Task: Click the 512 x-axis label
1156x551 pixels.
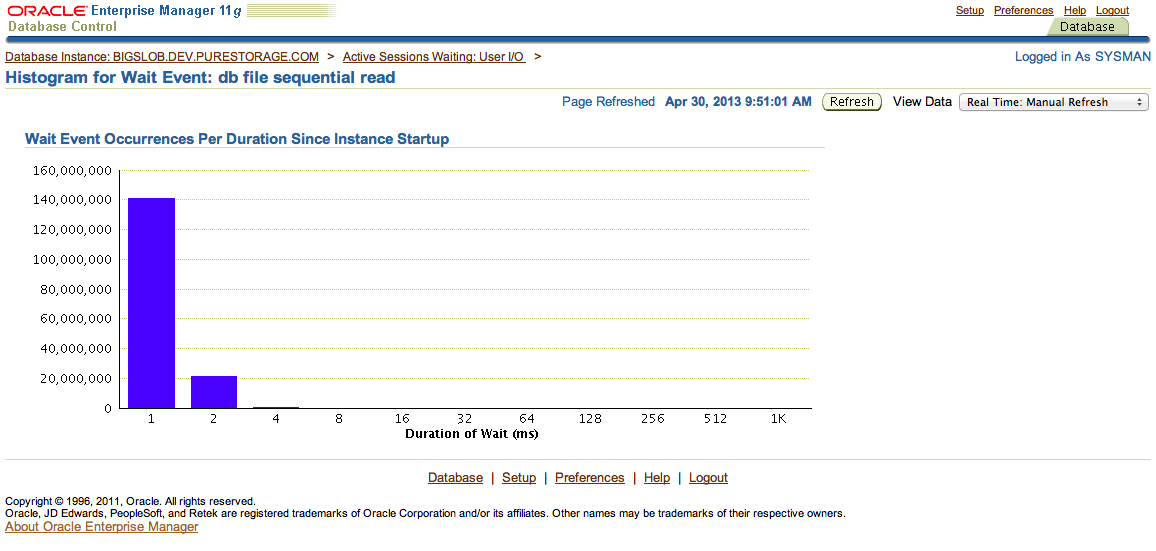Action: click(715, 419)
